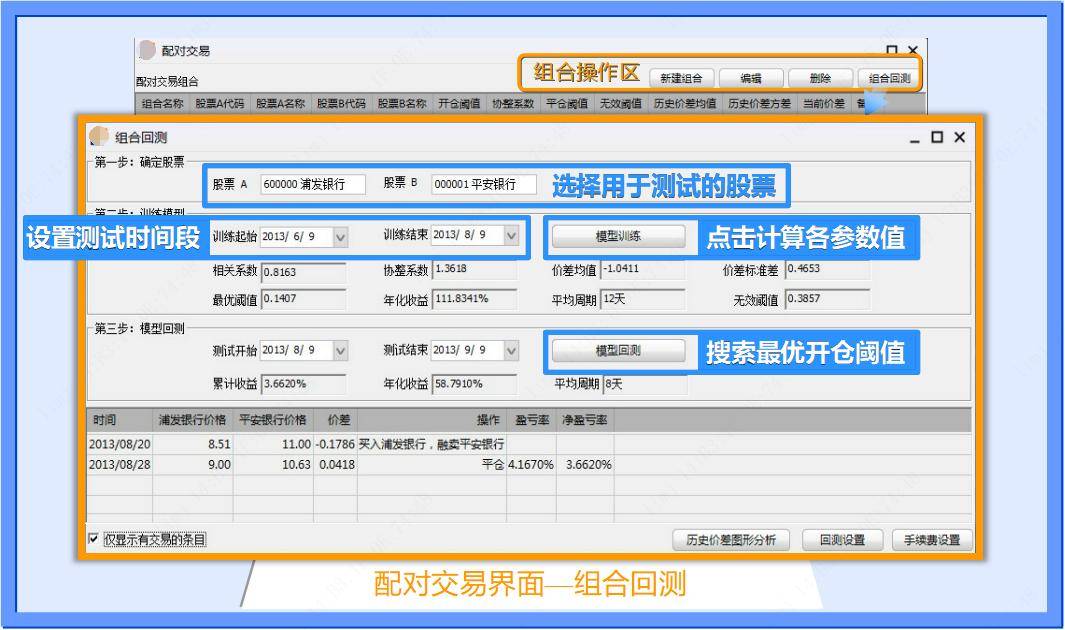This screenshot has height=630, width=1065.
Task: Click the 股票B名称 column header
Action: point(401,103)
